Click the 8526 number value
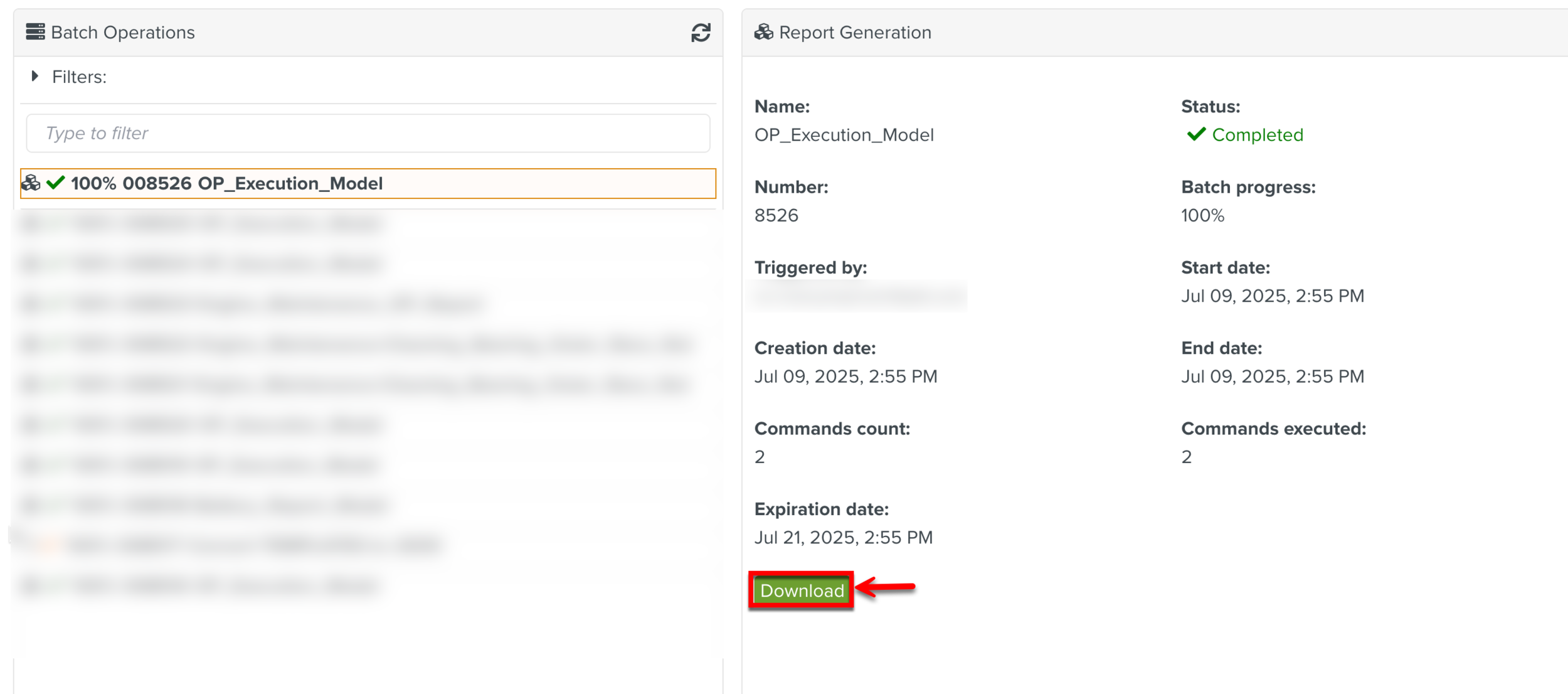Viewport: 1568px width, 694px height. 776,216
